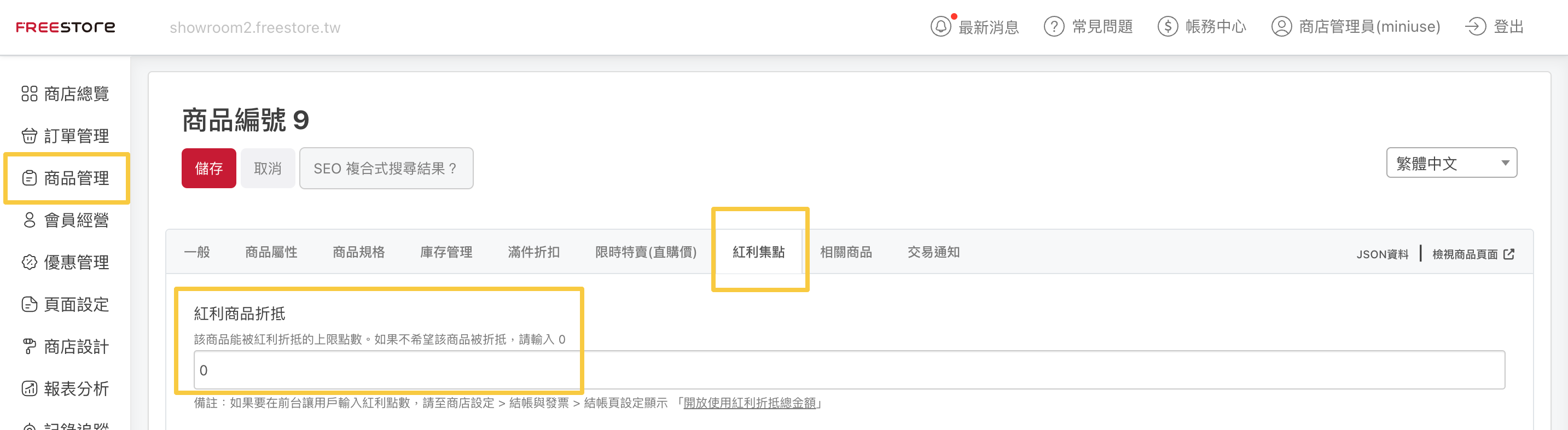The width and height of the screenshot is (1568, 430).
Task: Open 商店總覽 from sidebar grid icon
Action: coord(29,94)
